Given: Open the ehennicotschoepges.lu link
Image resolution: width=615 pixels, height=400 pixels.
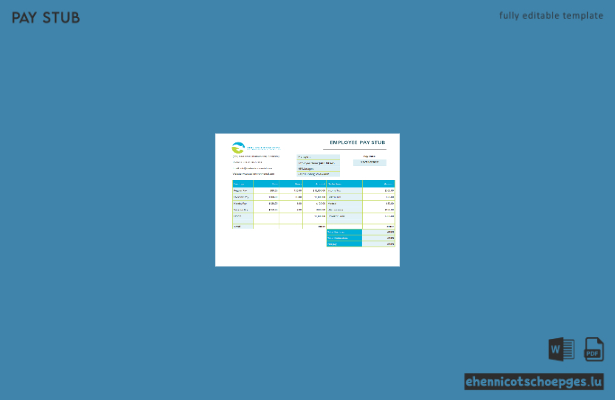Looking at the screenshot, I should click(x=534, y=382).
